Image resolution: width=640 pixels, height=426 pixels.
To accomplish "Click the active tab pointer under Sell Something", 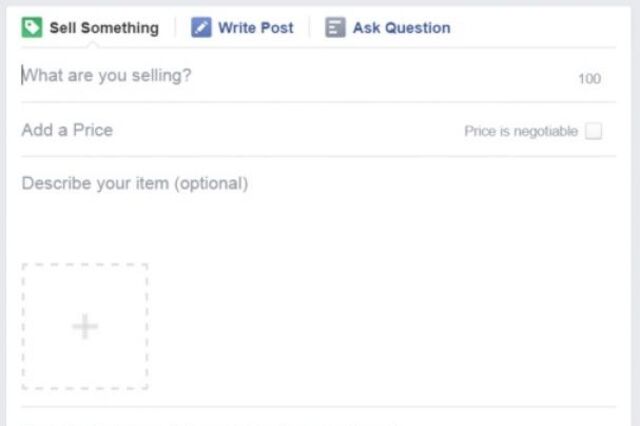I will tap(93, 44).
